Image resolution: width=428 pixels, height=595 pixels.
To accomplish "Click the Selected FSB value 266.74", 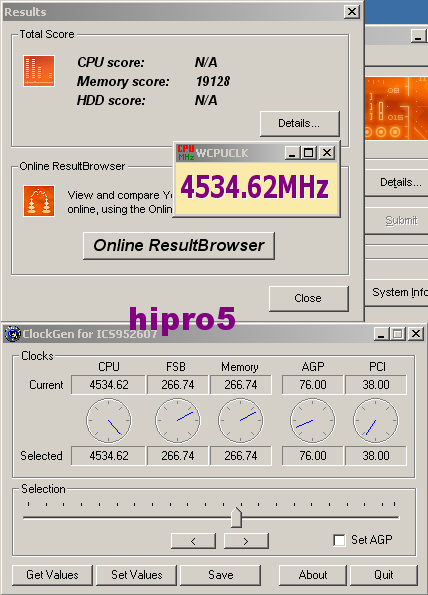I will [x=178, y=456].
